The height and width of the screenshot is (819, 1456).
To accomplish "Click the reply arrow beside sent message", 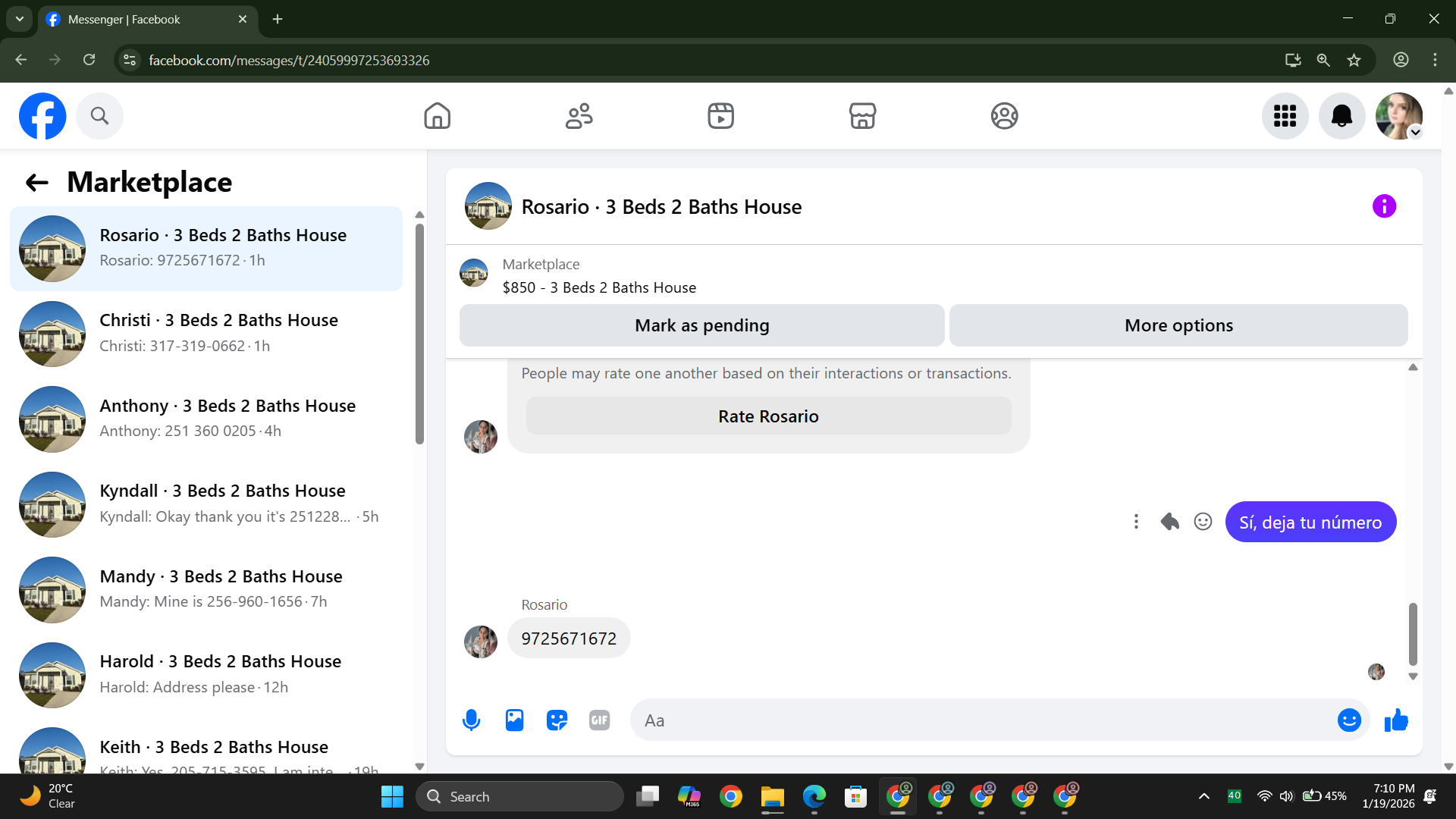I will click(1169, 522).
